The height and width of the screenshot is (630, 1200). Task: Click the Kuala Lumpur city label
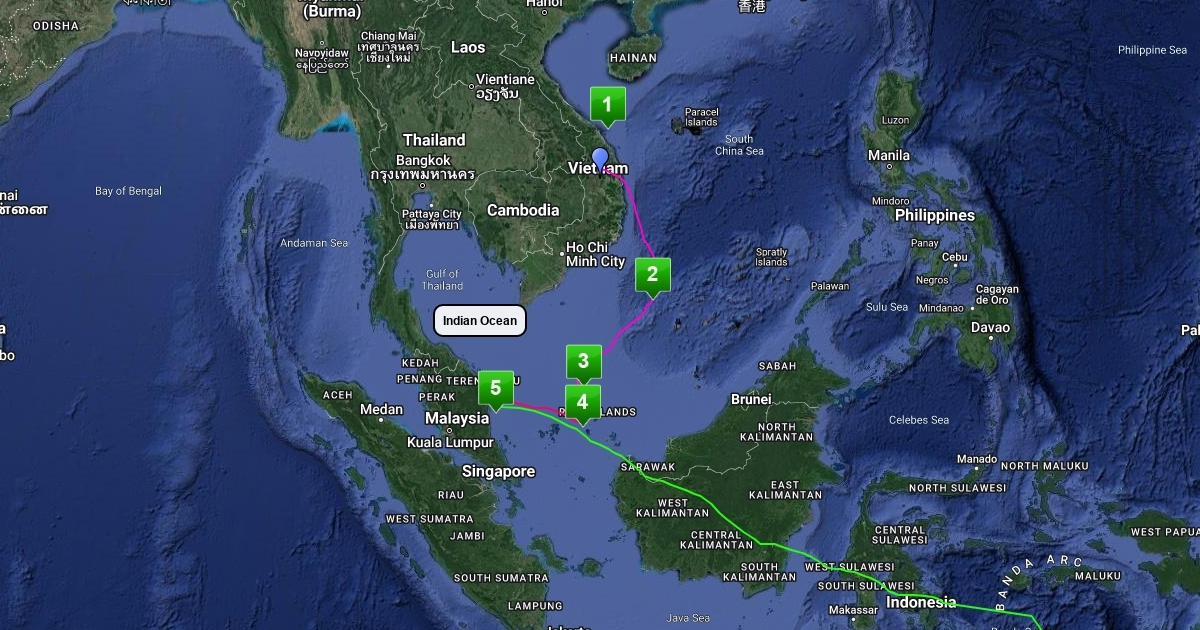(450, 442)
